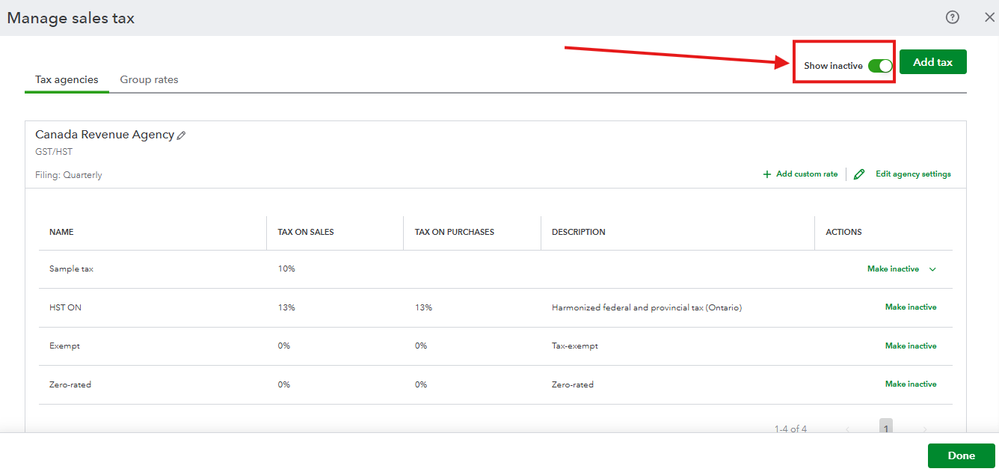Go to page 1 in pagination
The height and width of the screenshot is (469, 999).
click(886, 427)
